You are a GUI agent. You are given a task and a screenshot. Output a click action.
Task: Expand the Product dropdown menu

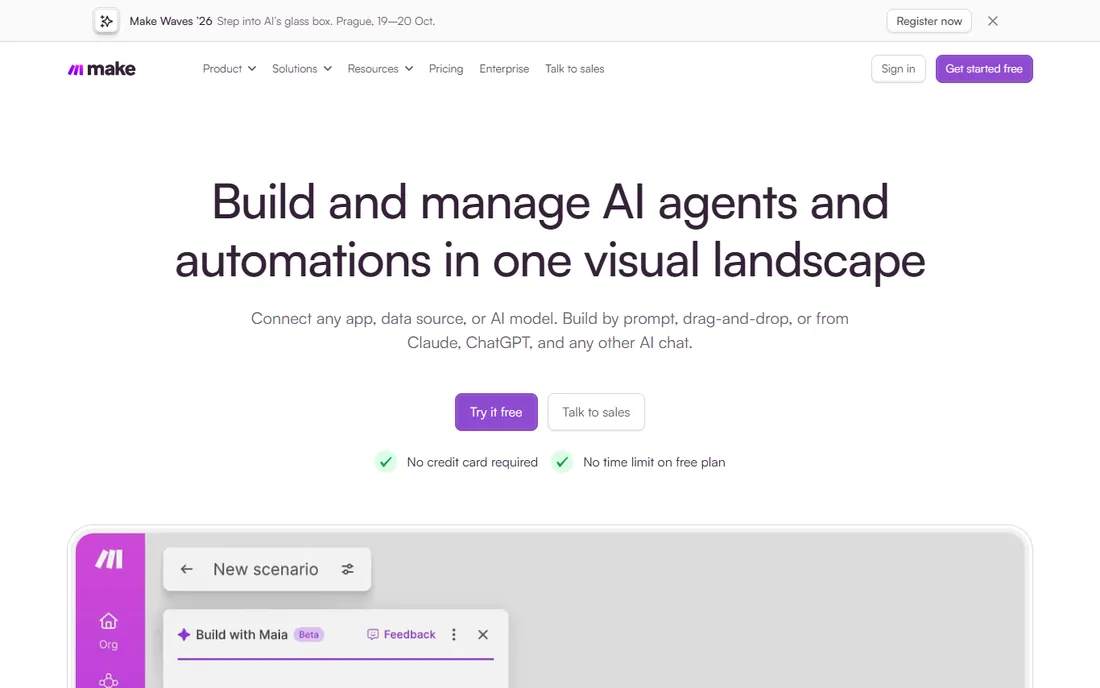coord(229,69)
